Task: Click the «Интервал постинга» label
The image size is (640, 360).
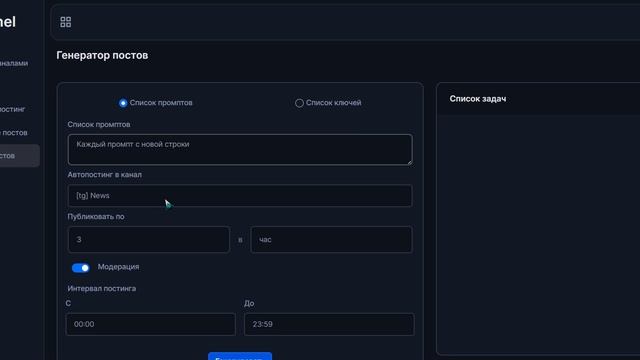Action: (x=102, y=288)
